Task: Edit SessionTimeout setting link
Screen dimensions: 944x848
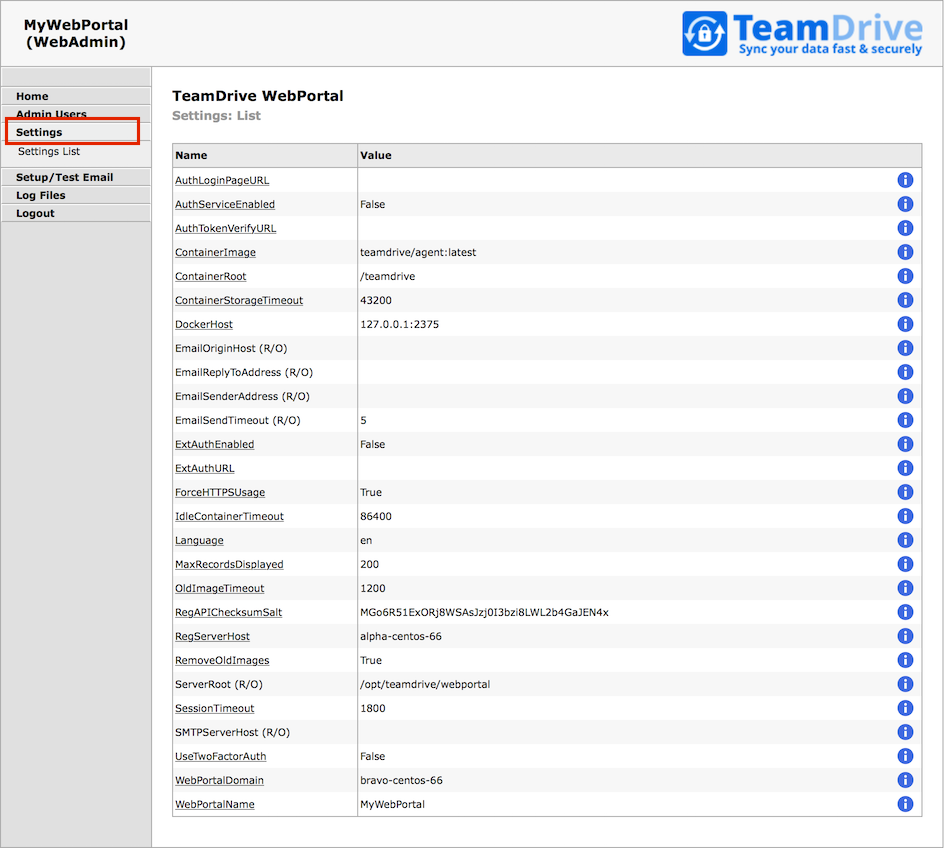Action: [x=215, y=709]
